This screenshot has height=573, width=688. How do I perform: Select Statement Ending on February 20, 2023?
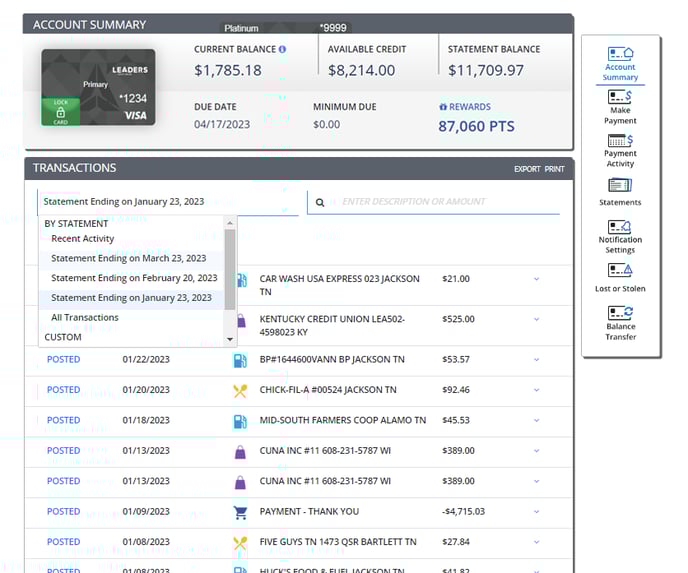coord(134,278)
